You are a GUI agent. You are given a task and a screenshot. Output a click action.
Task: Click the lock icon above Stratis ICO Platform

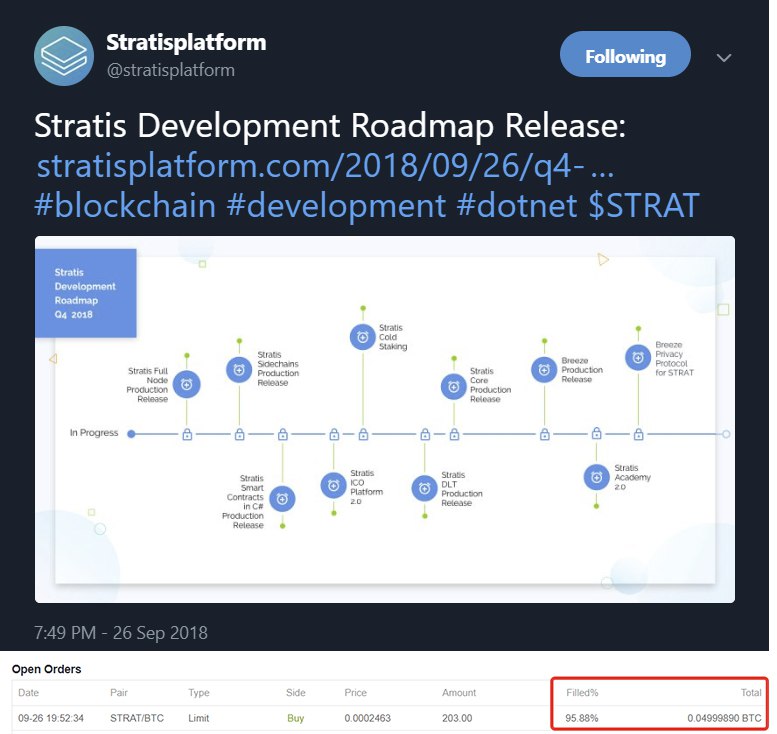click(x=334, y=434)
